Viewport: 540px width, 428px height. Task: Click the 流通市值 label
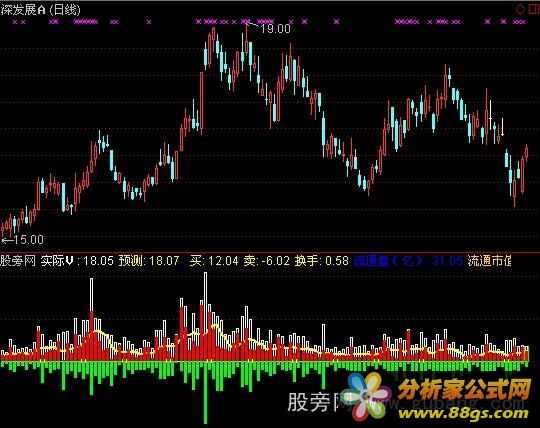(x=489, y=261)
